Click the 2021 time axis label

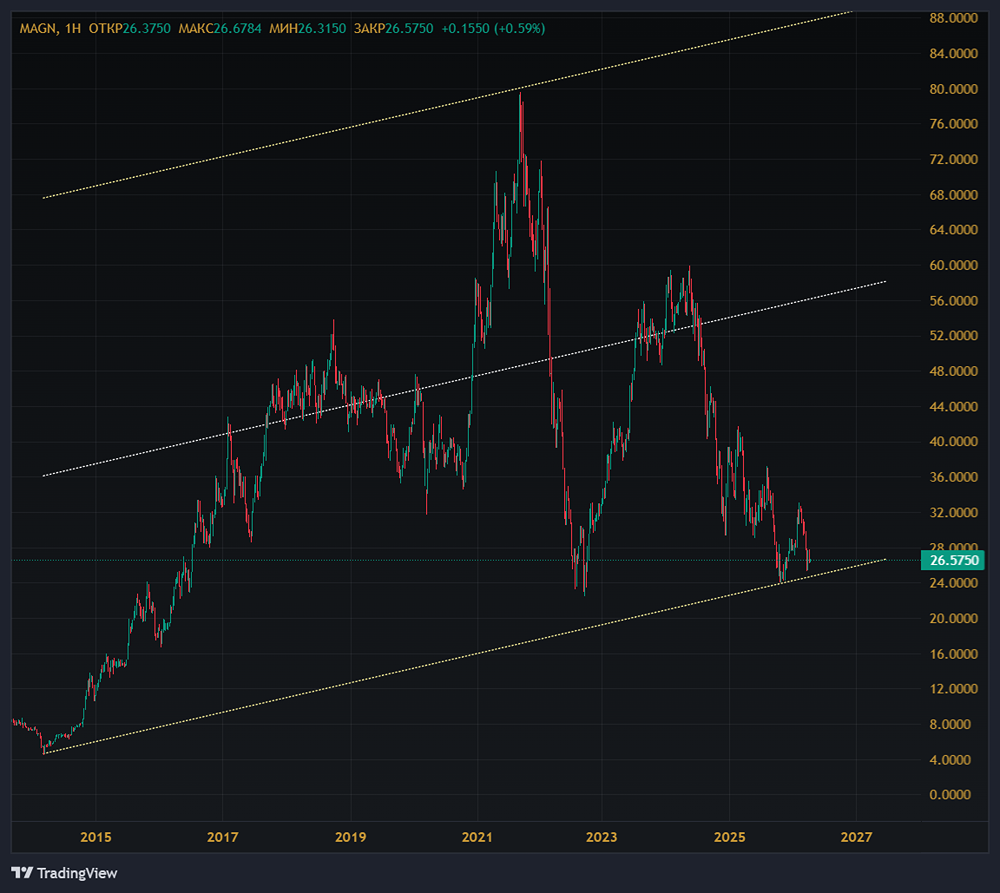(477, 837)
